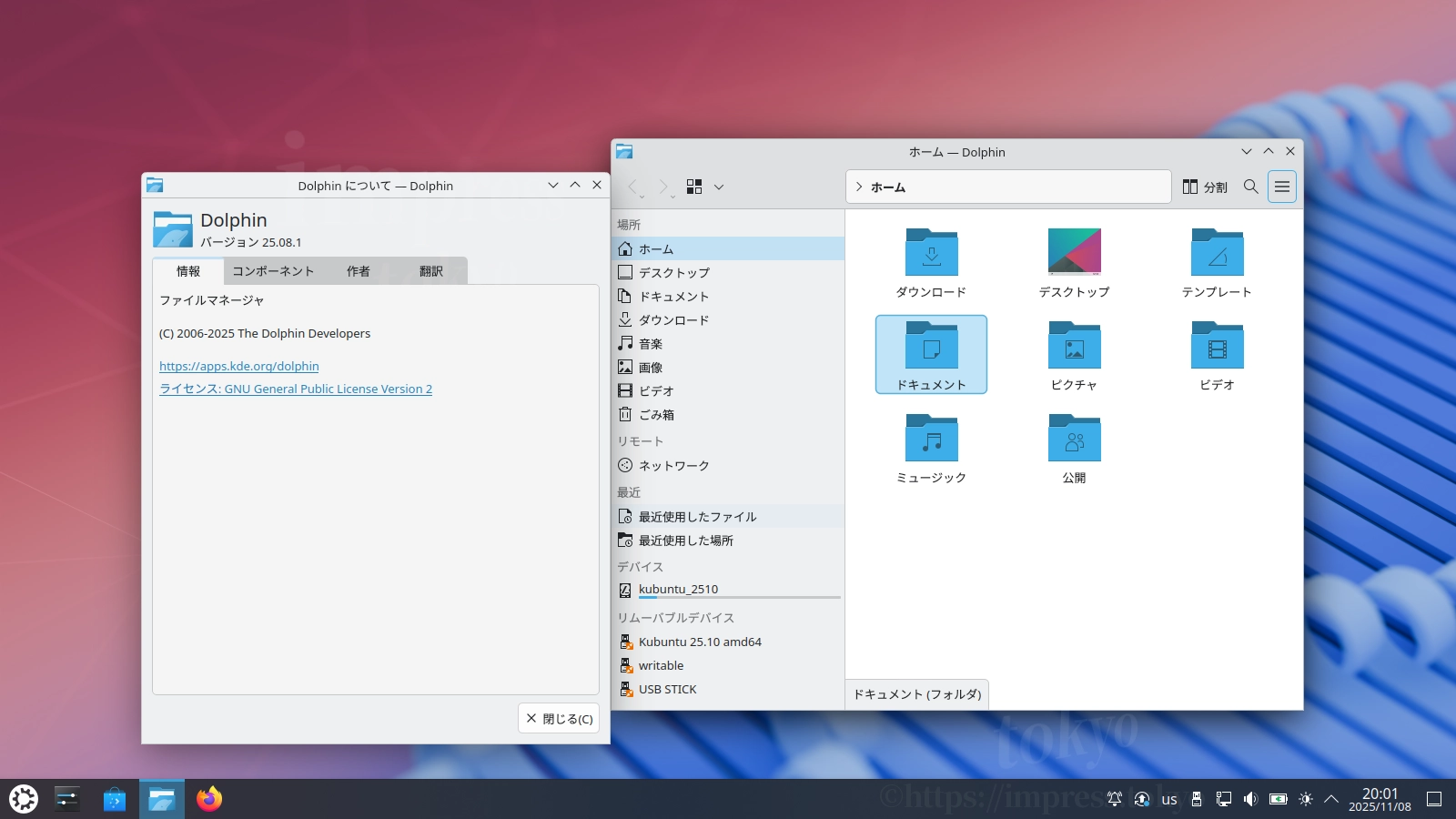
Task: Go to 音楽 in the sidebar
Action: coord(728,343)
